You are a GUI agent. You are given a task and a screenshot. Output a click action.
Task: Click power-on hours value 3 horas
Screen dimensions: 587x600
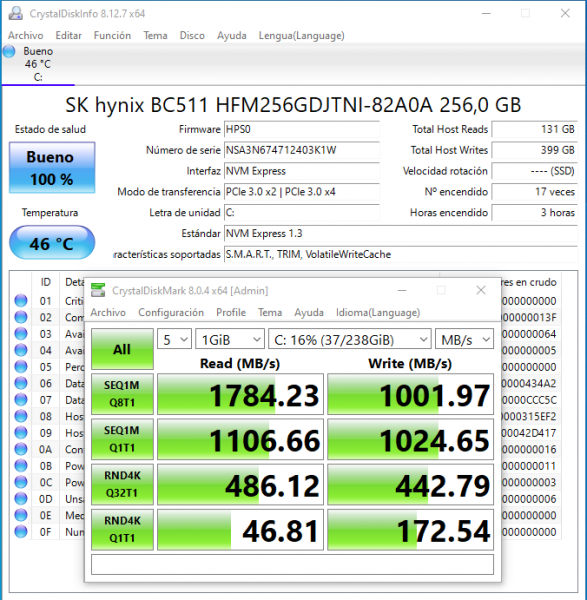[534, 212]
